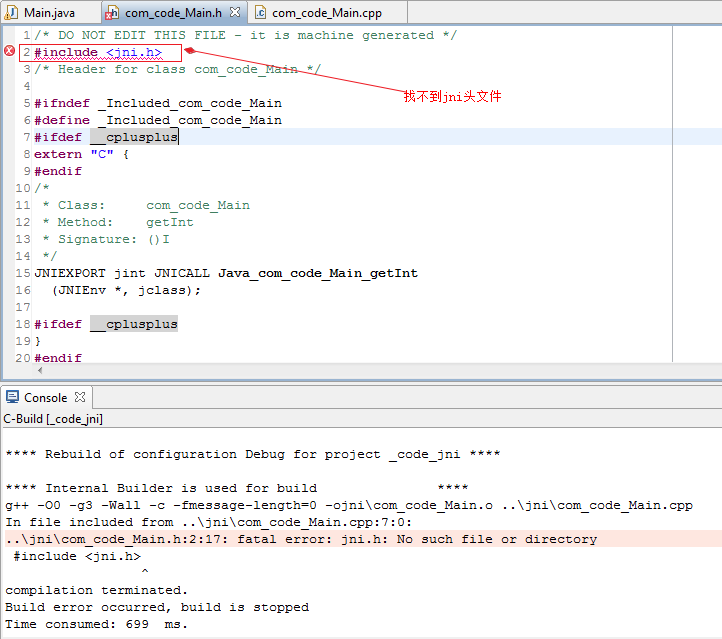The height and width of the screenshot is (639, 722).
Task: Click the '#ifndef _Included_com_code_Main' line
Action: pyautogui.click(x=158, y=103)
